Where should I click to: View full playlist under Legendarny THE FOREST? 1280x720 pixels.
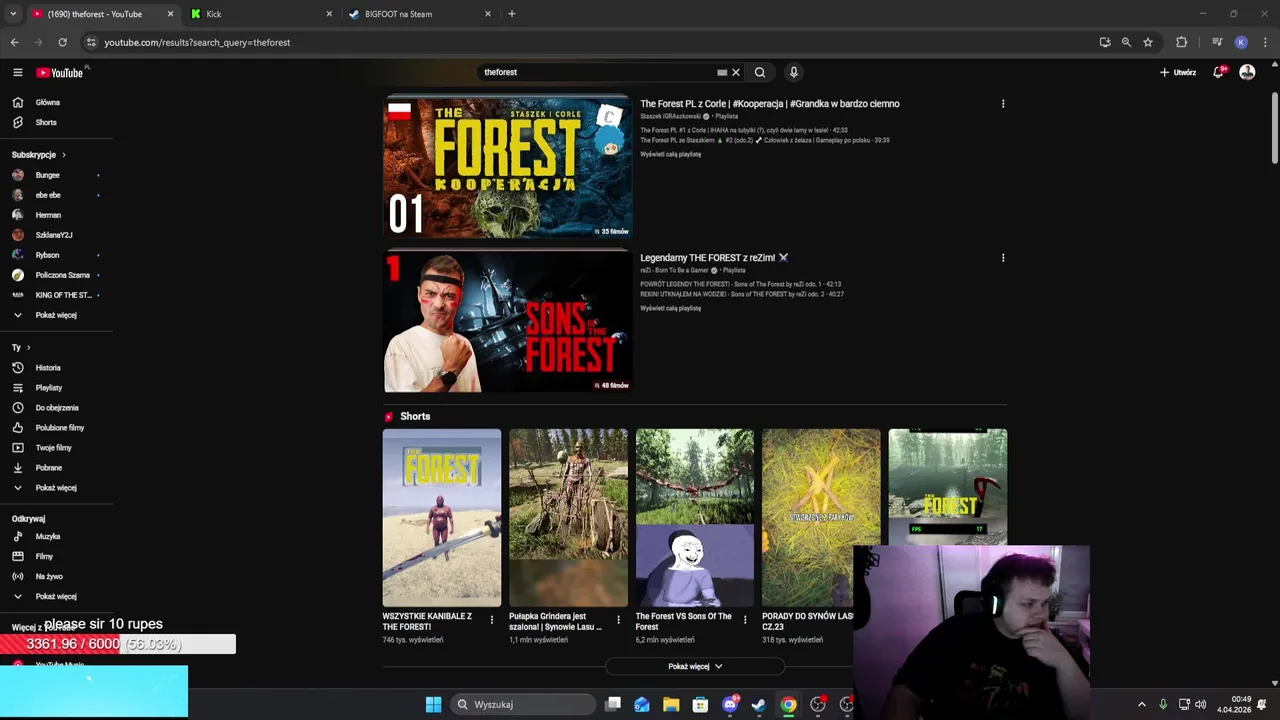click(671, 308)
